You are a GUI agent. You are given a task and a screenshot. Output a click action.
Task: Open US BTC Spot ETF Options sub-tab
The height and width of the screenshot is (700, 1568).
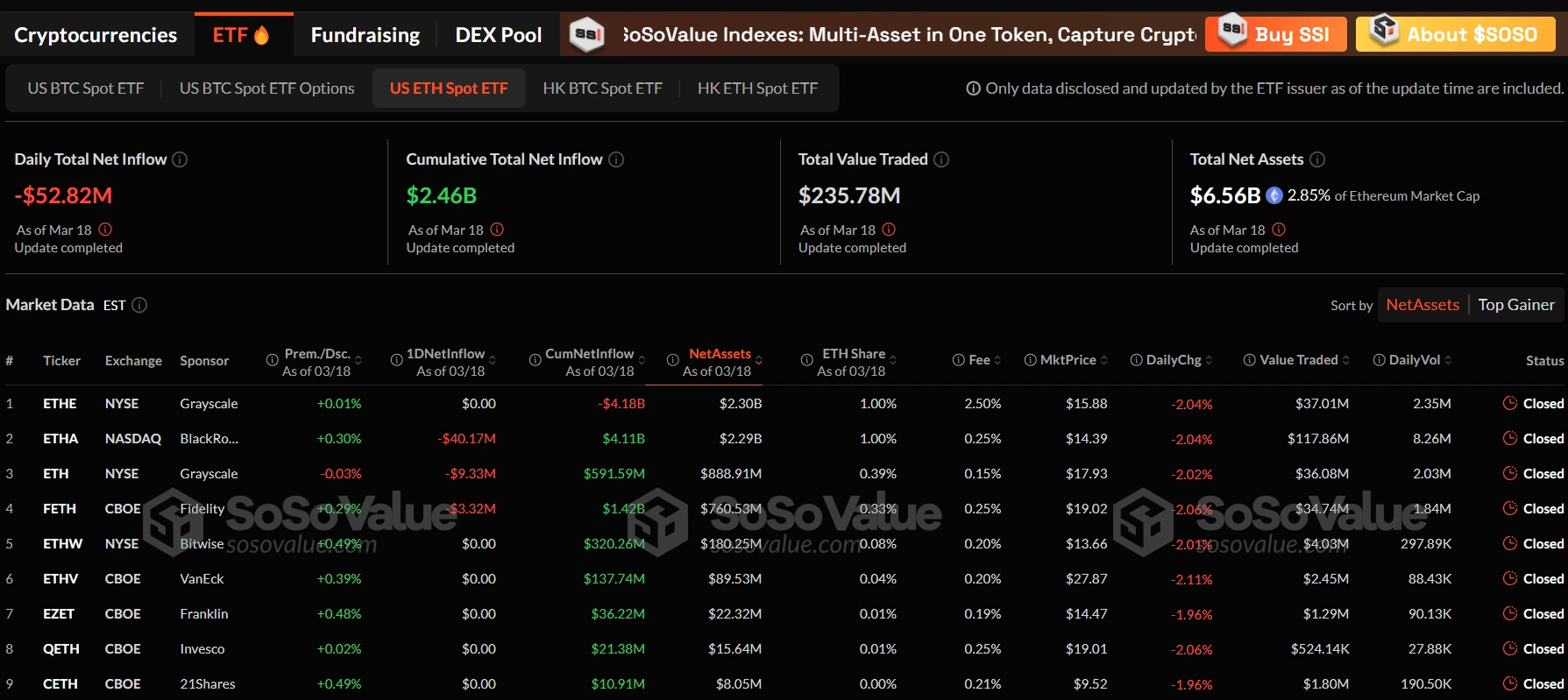pos(266,88)
